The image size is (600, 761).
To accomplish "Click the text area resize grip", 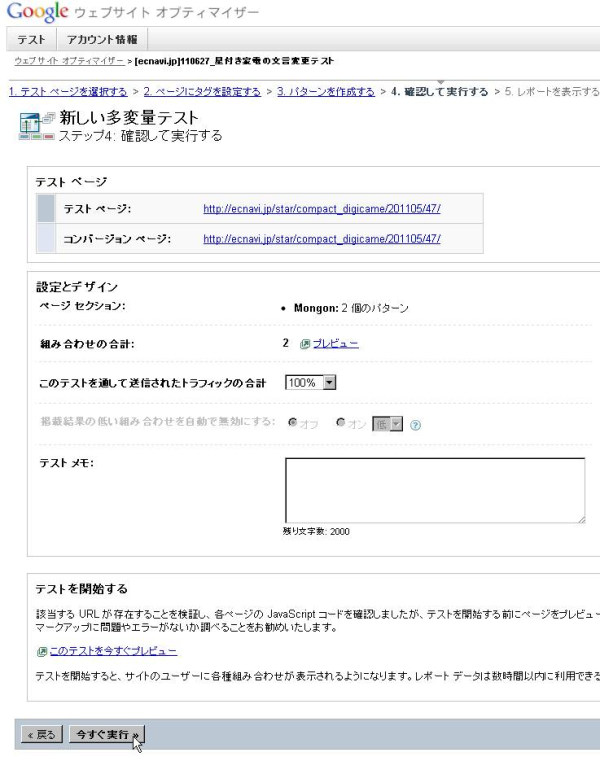I will 581,519.
